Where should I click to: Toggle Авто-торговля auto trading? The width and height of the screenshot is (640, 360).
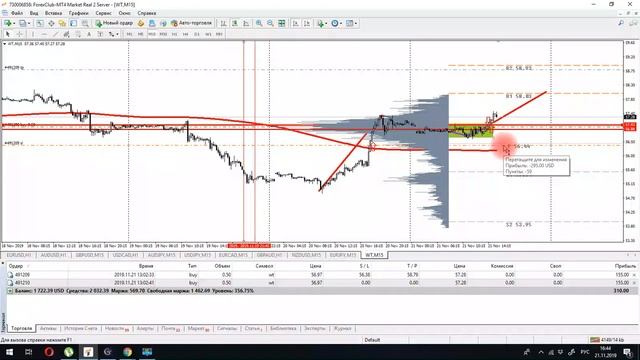pyautogui.click(x=192, y=23)
